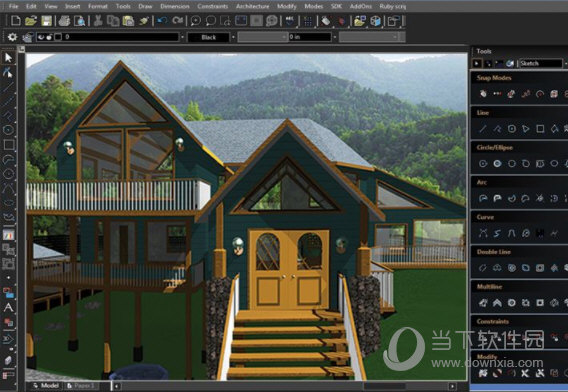Toggle the second snap mode icon with red dot
This screenshot has width=568, height=392.
[x=497, y=94]
